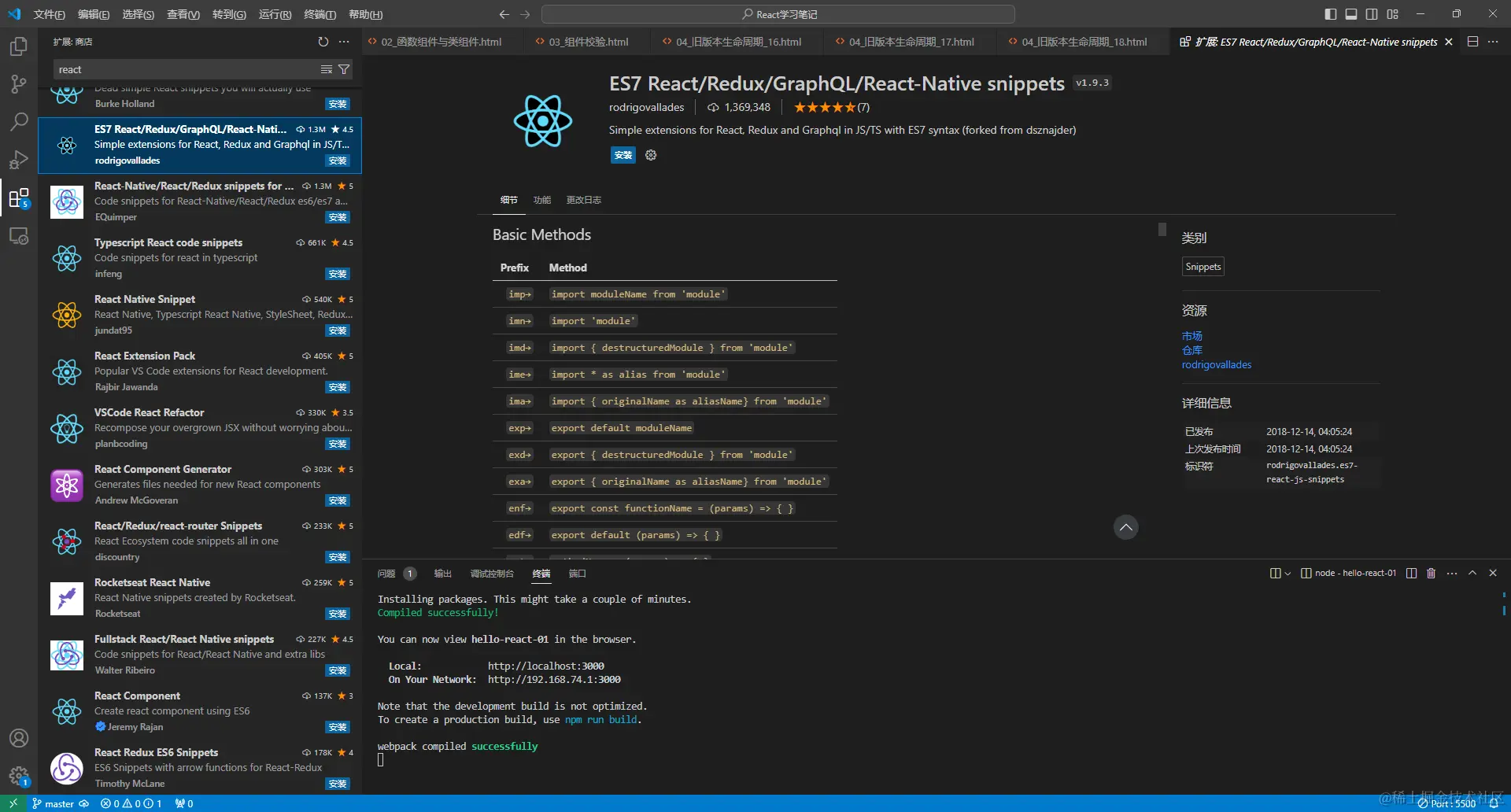Image resolution: width=1511 pixels, height=812 pixels.
Task: Clear the extension search results
Action: coord(327,69)
